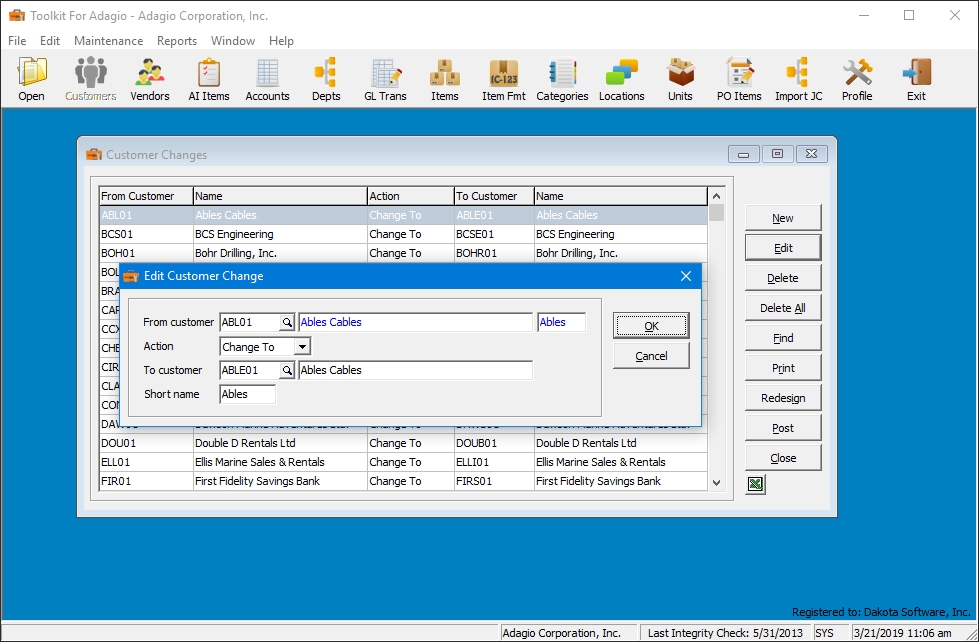Open the Reports menu
979x642 pixels.
coord(177,41)
